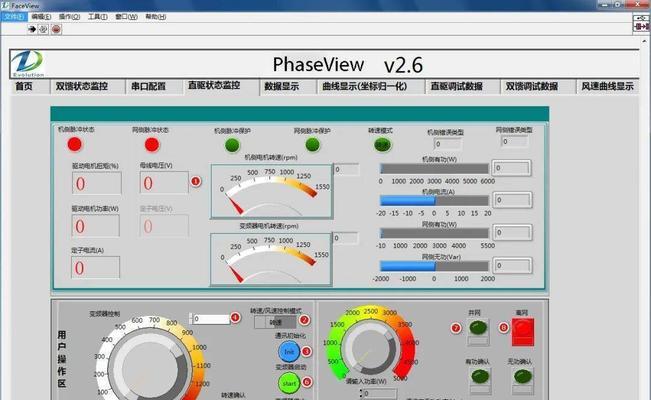The height and width of the screenshot is (400, 651).
Task: Click the 网侧有功(W) progress bar
Action: tap(434, 233)
